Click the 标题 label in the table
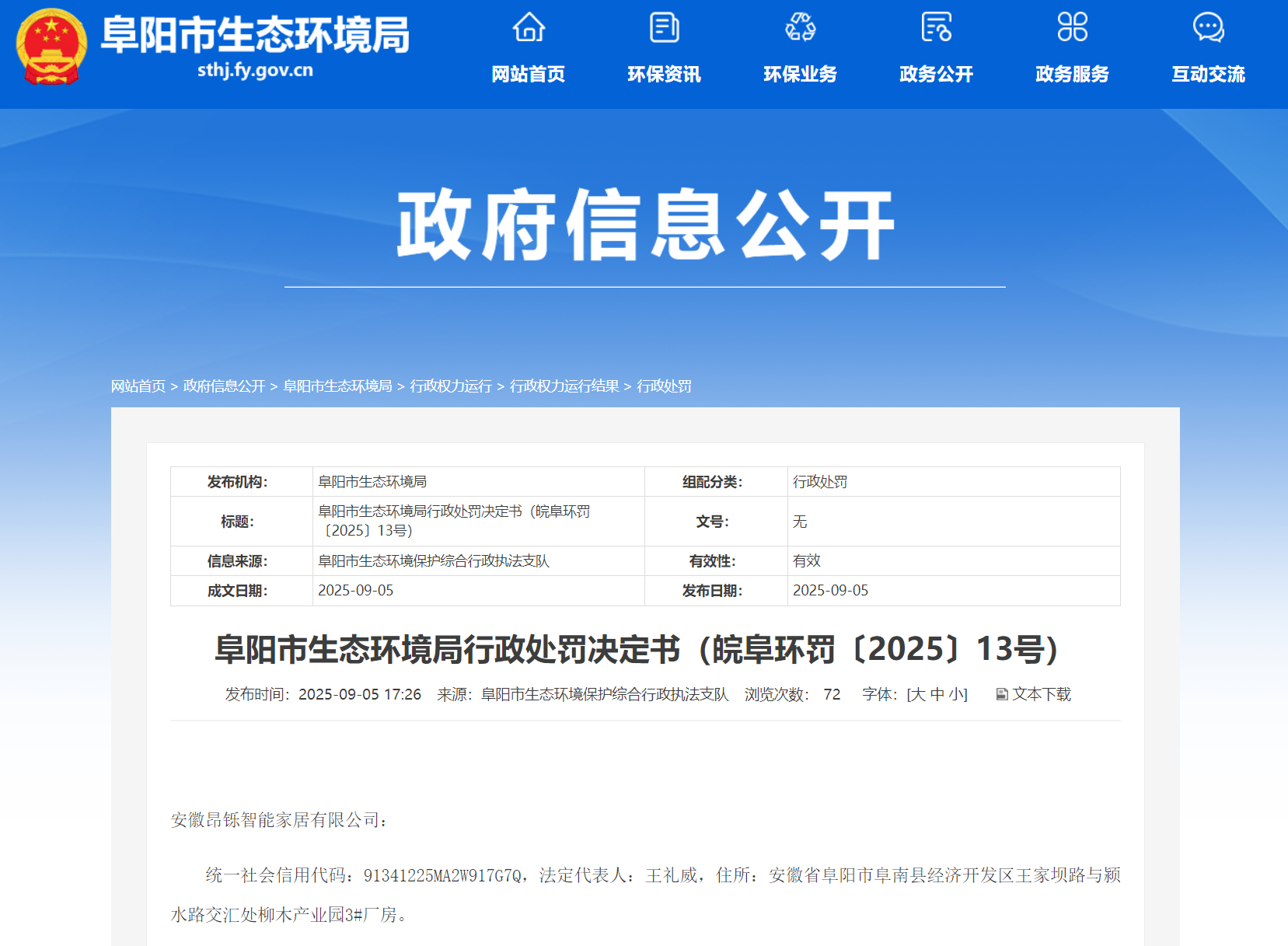This screenshot has width=1288, height=946. (x=237, y=522)
